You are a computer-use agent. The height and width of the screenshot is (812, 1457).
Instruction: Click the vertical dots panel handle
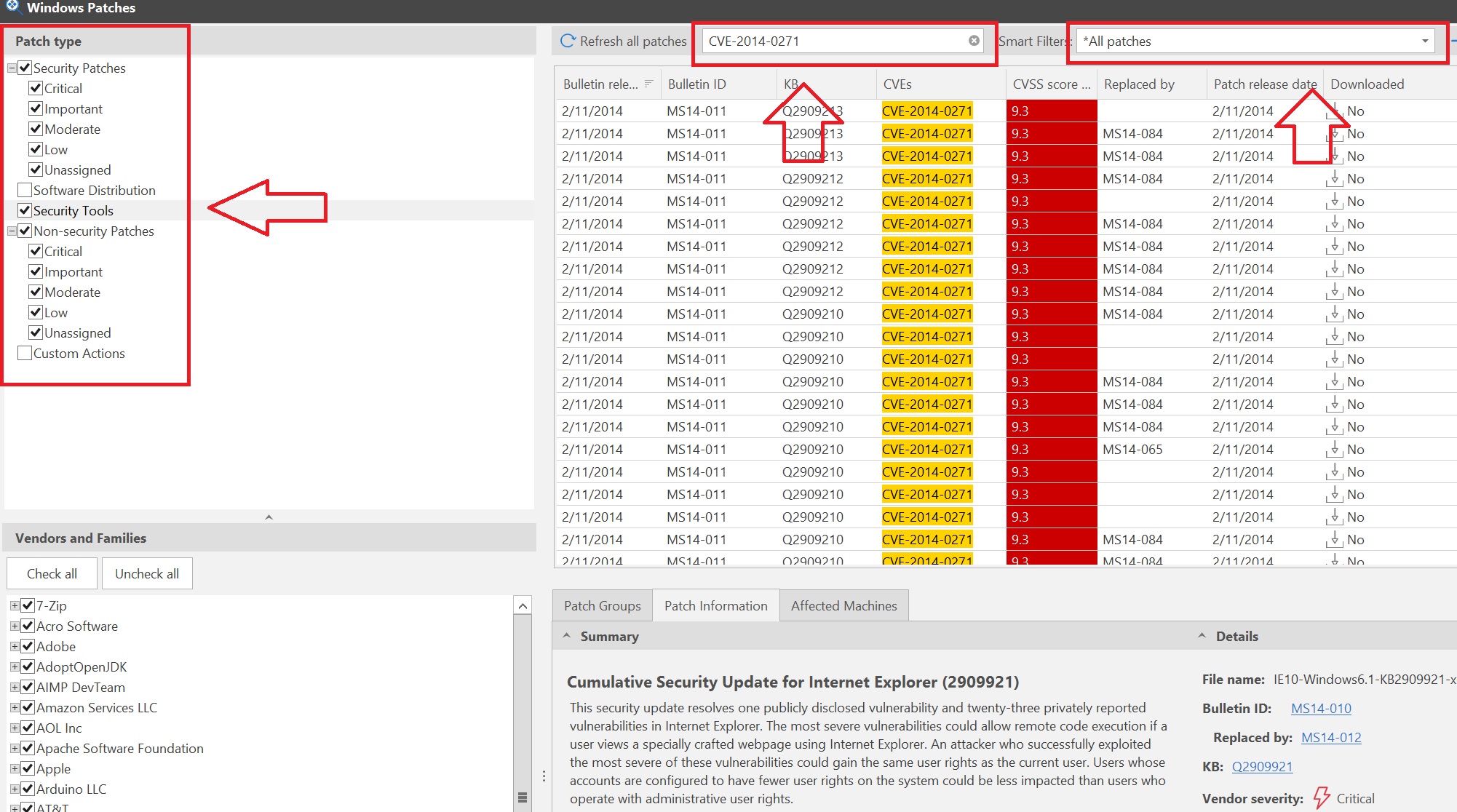[543, 776]
